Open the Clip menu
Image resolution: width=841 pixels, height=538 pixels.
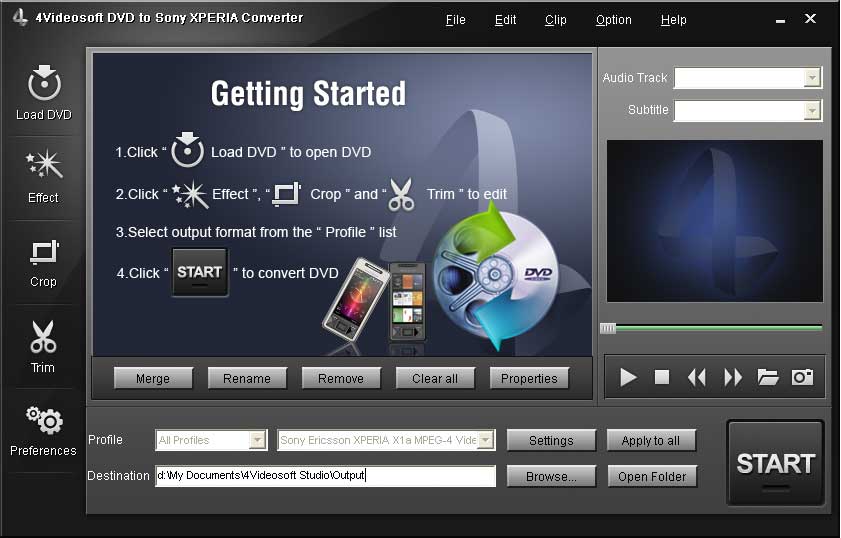pyautogui.click(x=555, y=20)
